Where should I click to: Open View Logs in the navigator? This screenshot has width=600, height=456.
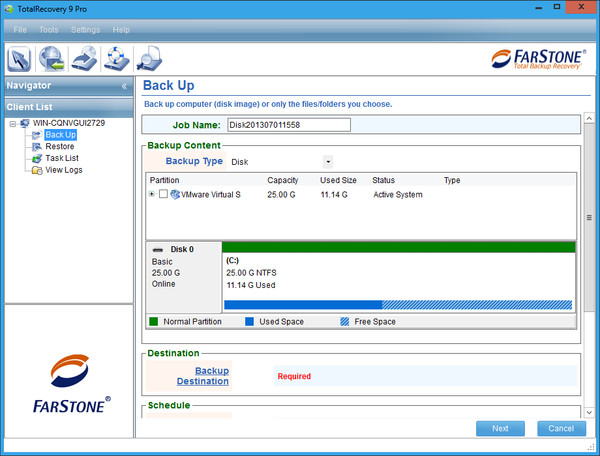point(64,170)
